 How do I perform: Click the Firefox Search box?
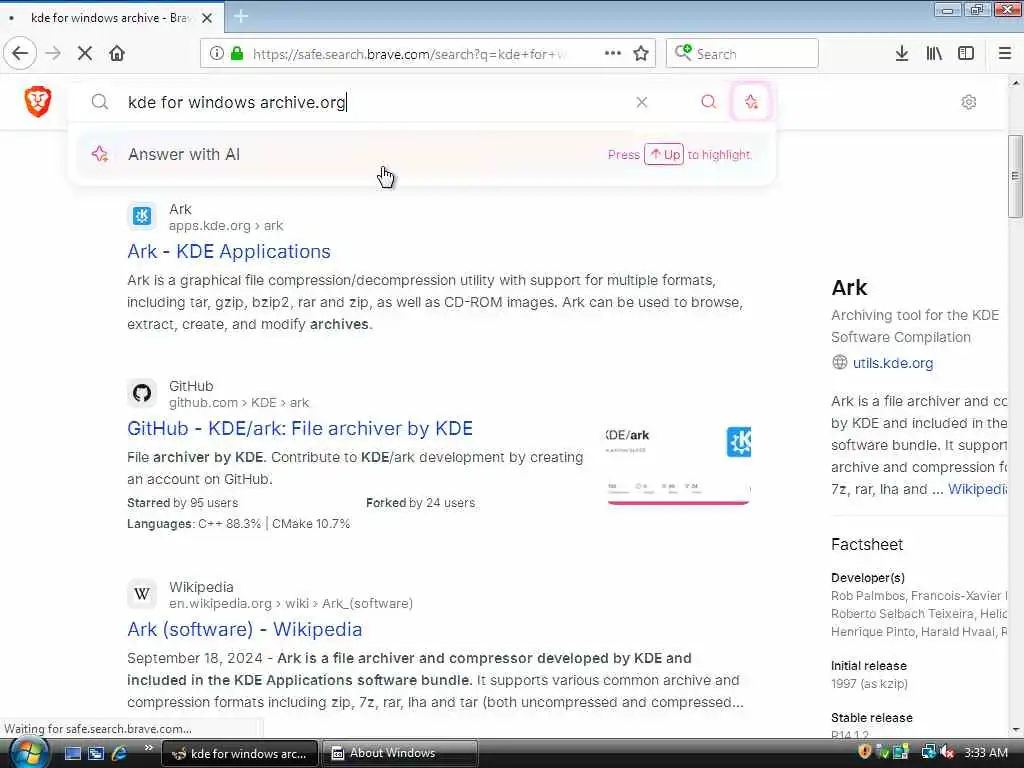tap(742, 54)
